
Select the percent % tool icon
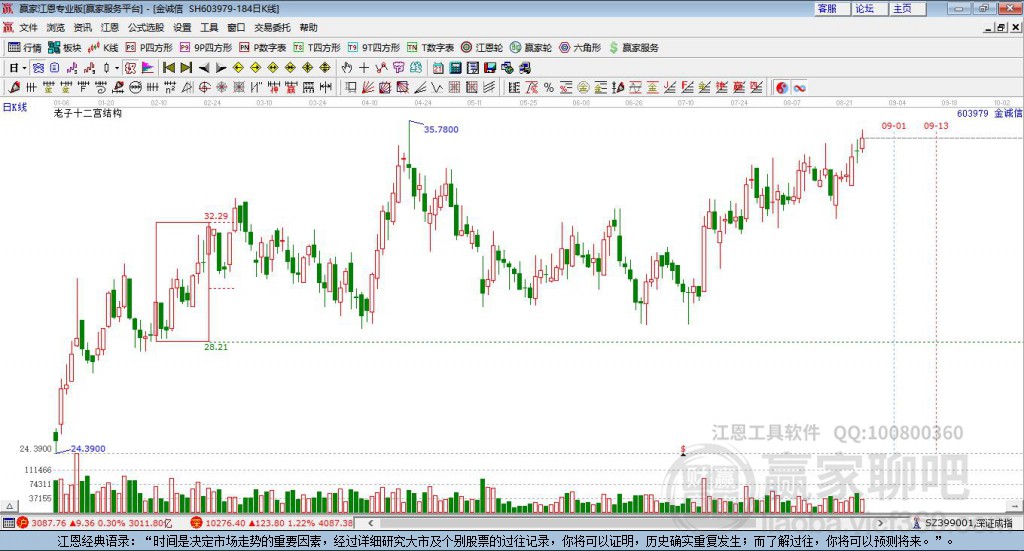coord(549,87)
